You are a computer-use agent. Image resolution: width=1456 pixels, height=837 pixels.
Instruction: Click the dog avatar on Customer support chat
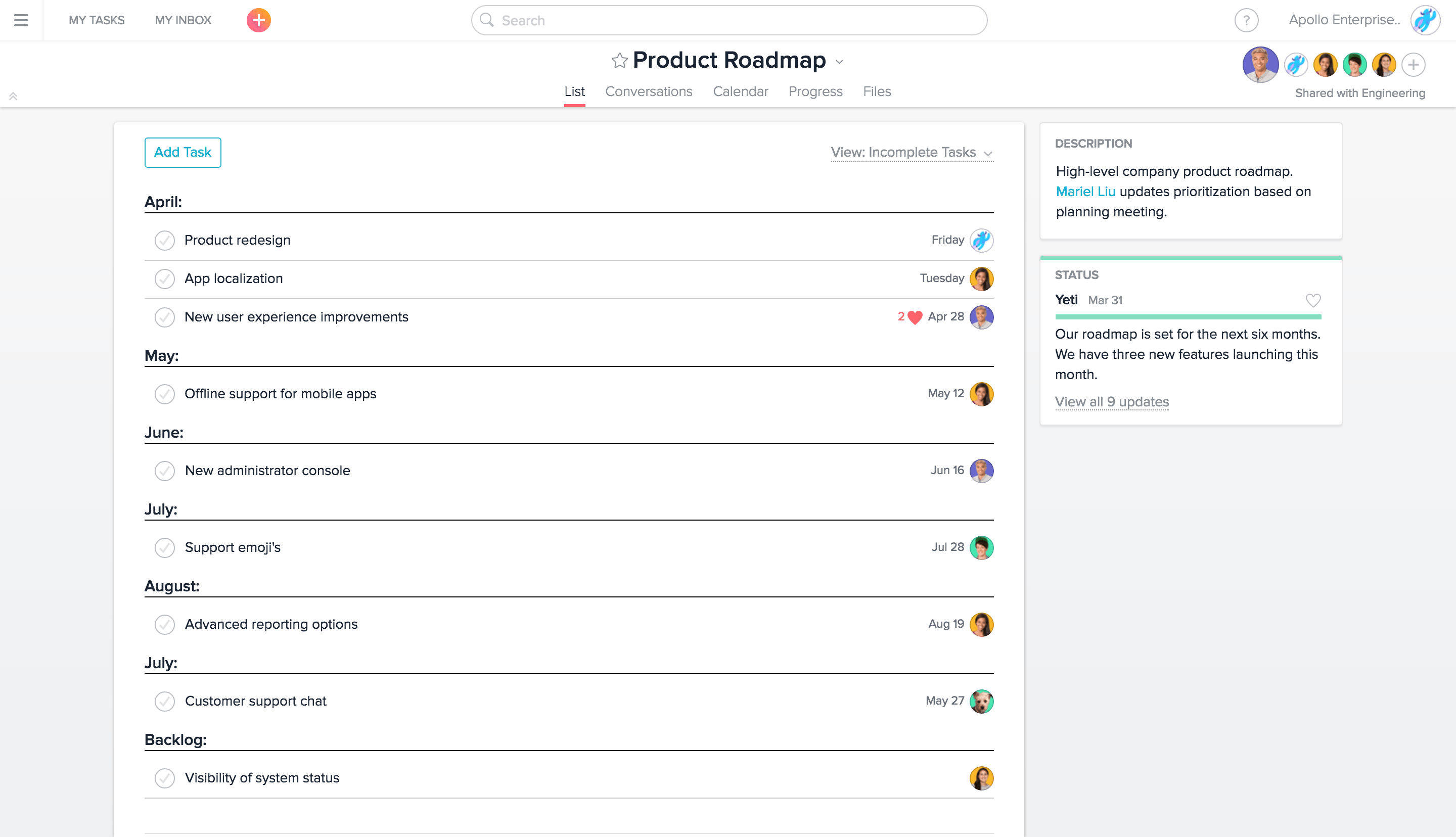coord(981,701)
